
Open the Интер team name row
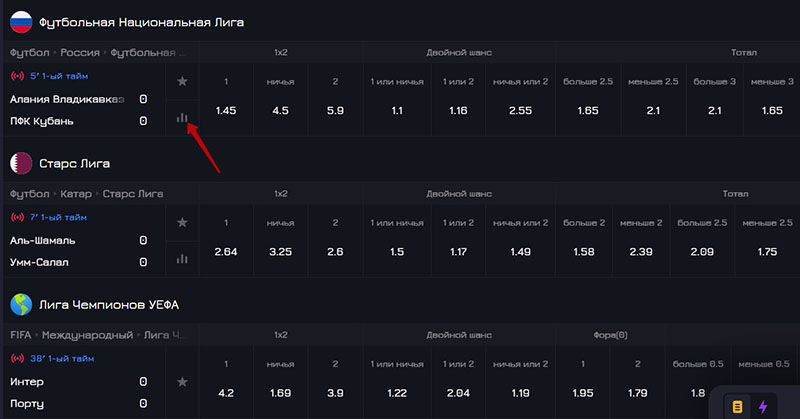coord(28,381)
